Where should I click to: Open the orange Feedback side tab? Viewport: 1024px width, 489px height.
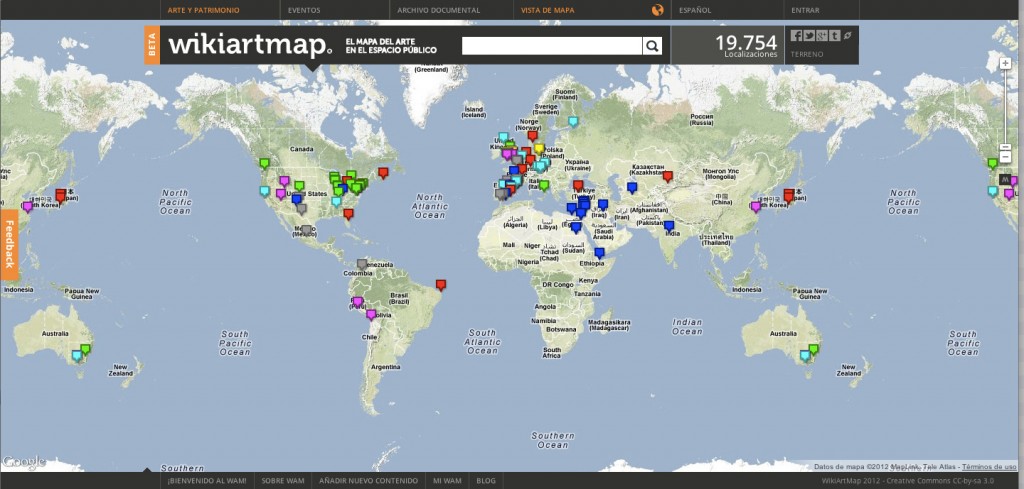[x=9, y=245]
